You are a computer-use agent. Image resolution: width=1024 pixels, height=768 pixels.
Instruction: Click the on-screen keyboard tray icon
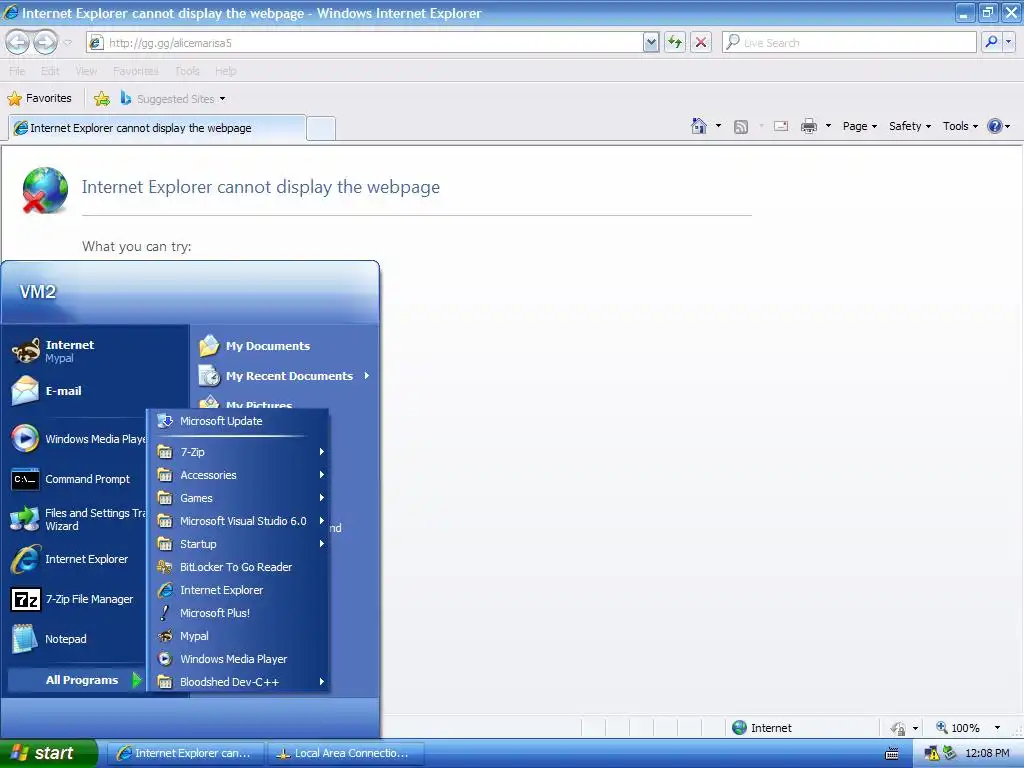pyautogui.click(x=891, y=754)
